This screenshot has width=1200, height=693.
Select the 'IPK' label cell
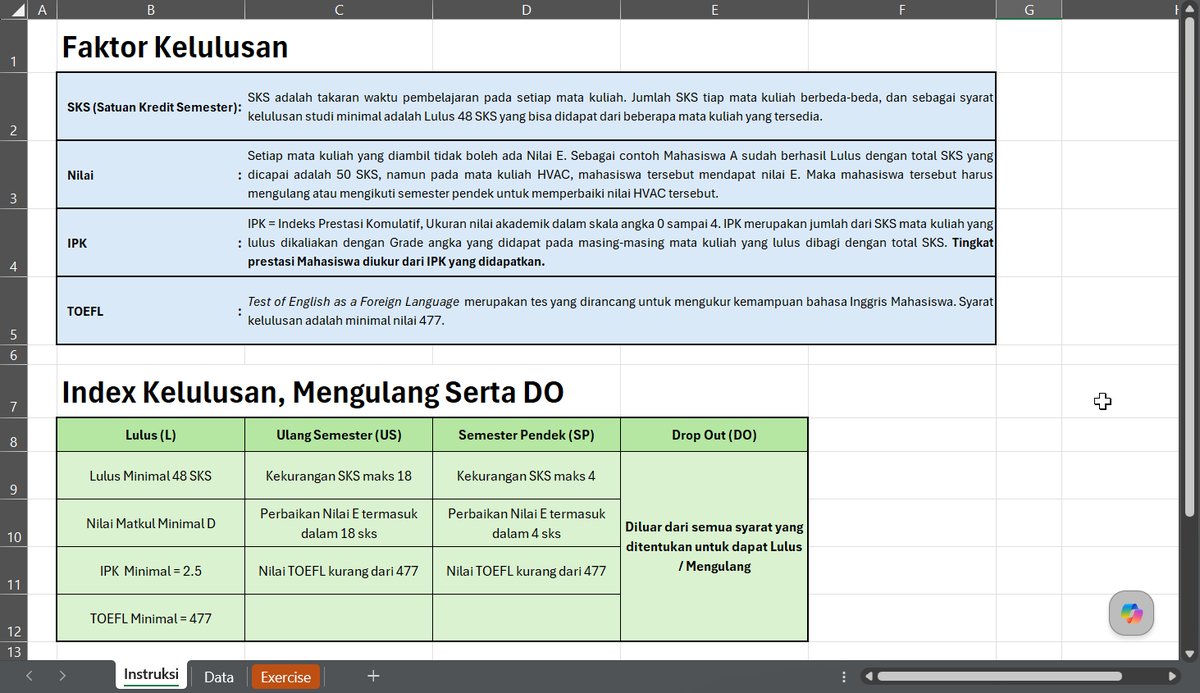pyautogui.click(x=150, y=243)
